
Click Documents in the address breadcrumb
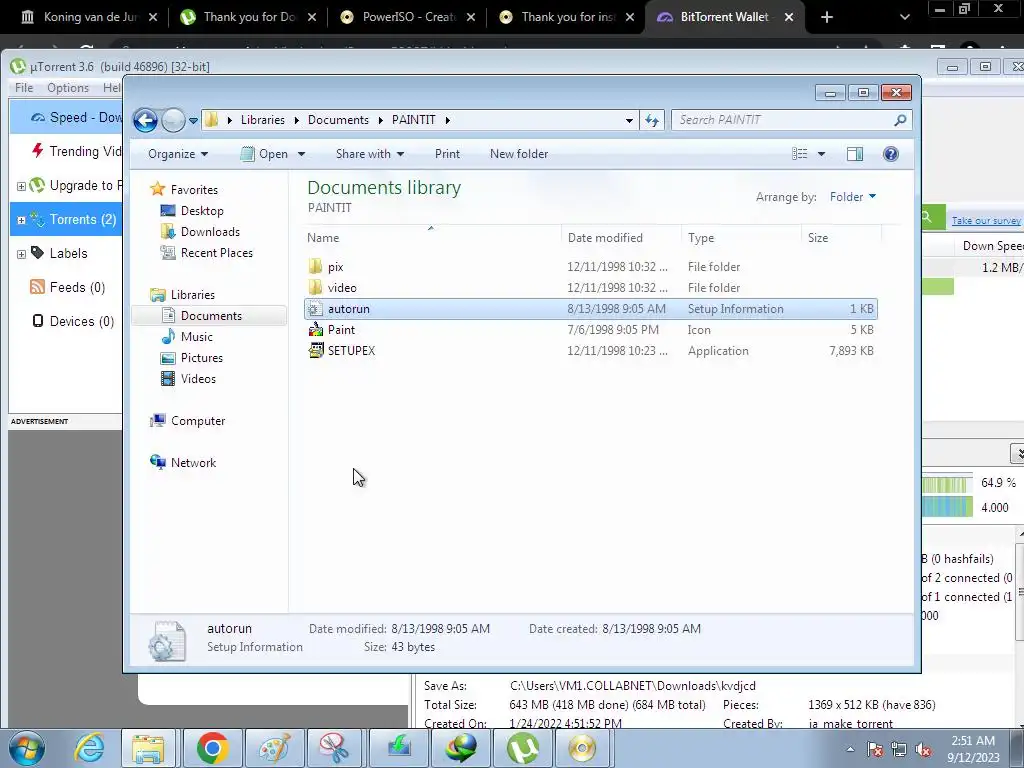338,120
